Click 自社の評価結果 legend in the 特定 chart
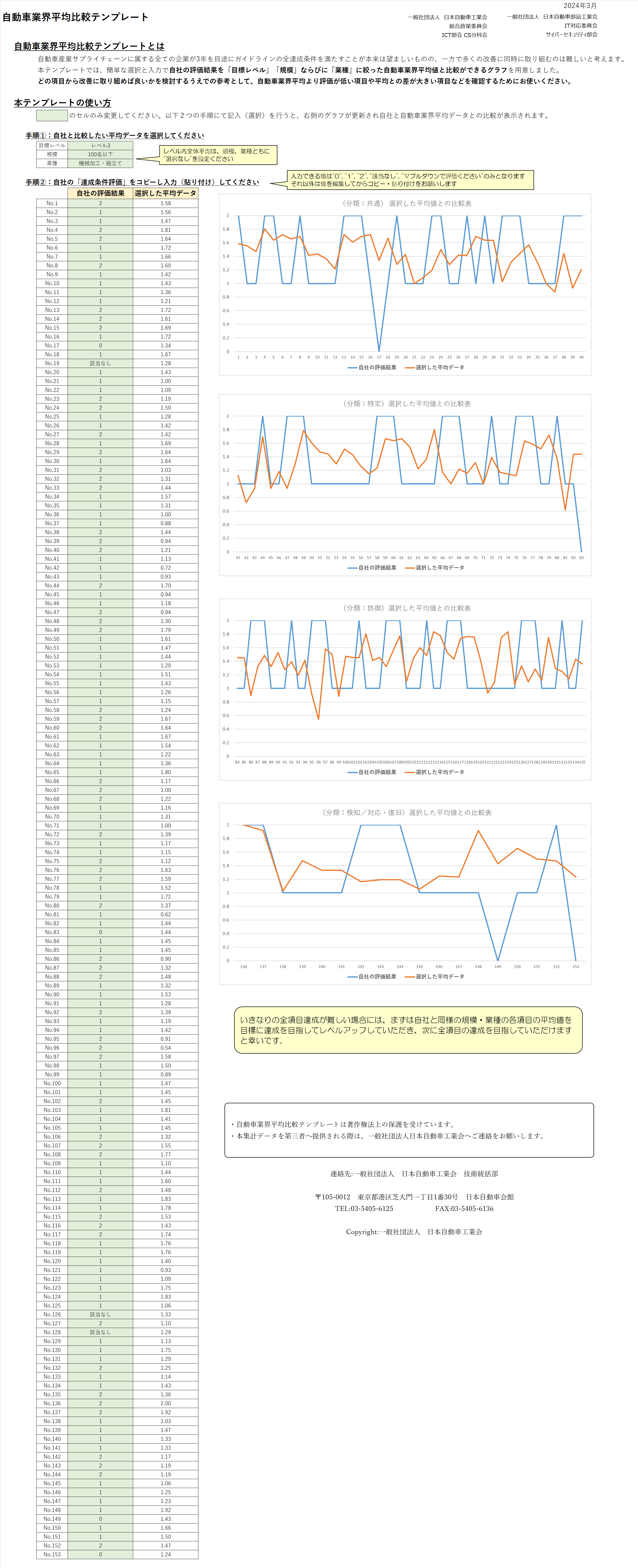The width and height of the screenshot is (638, 1568). [x=372, y=568]
